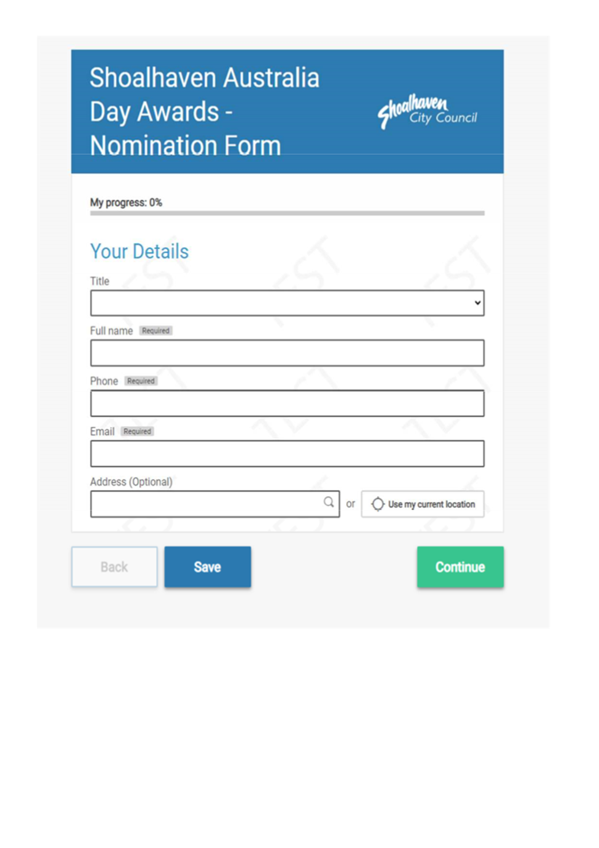Click the Your Details heading

coord(139,252)
